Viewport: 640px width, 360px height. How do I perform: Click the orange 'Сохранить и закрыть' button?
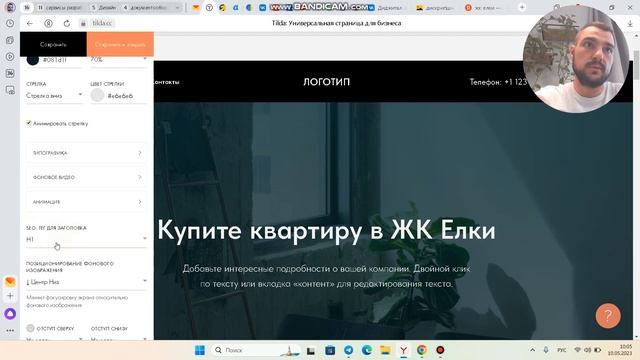(120, 44)
